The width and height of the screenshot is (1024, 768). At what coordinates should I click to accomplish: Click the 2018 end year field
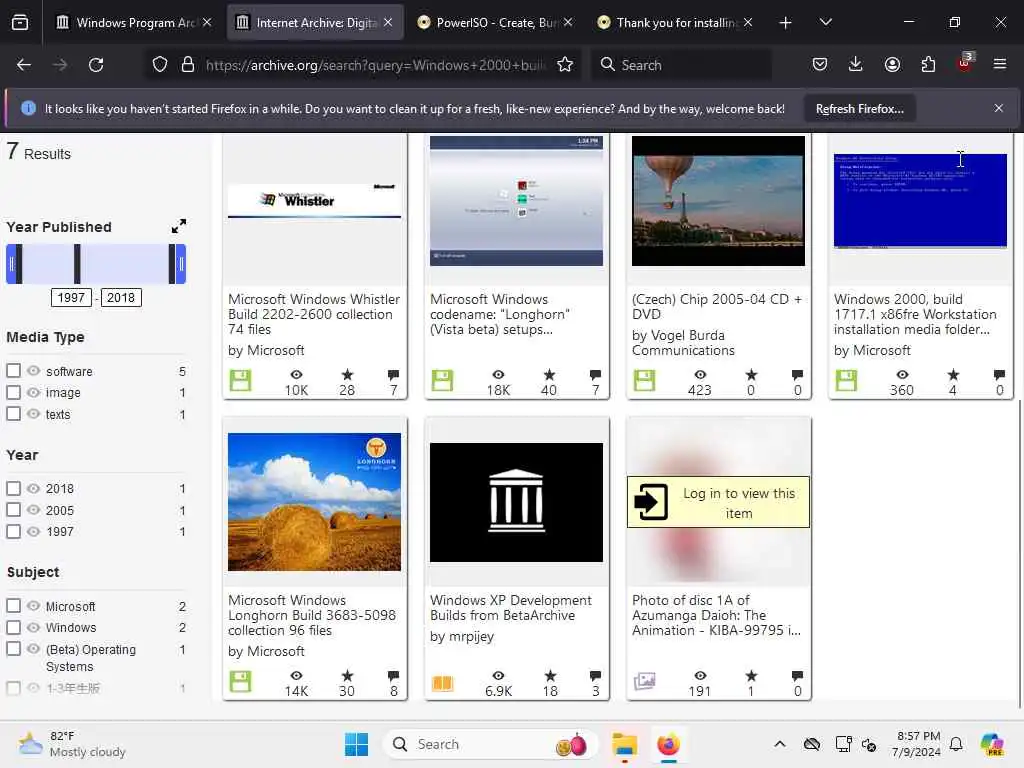(x=121, y=297)
